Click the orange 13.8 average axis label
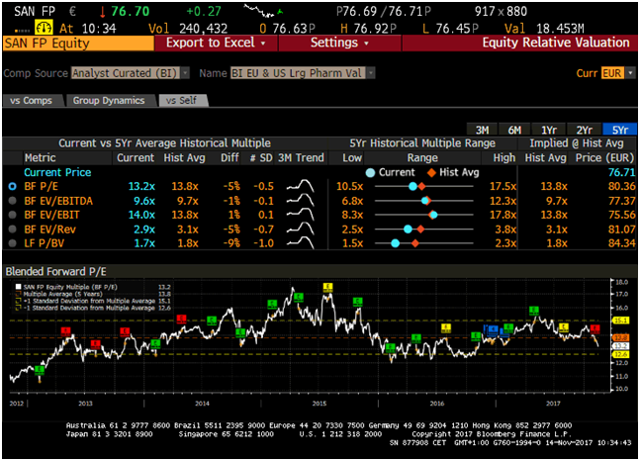Screen dimensions: 640x461 tap(620, 337)
